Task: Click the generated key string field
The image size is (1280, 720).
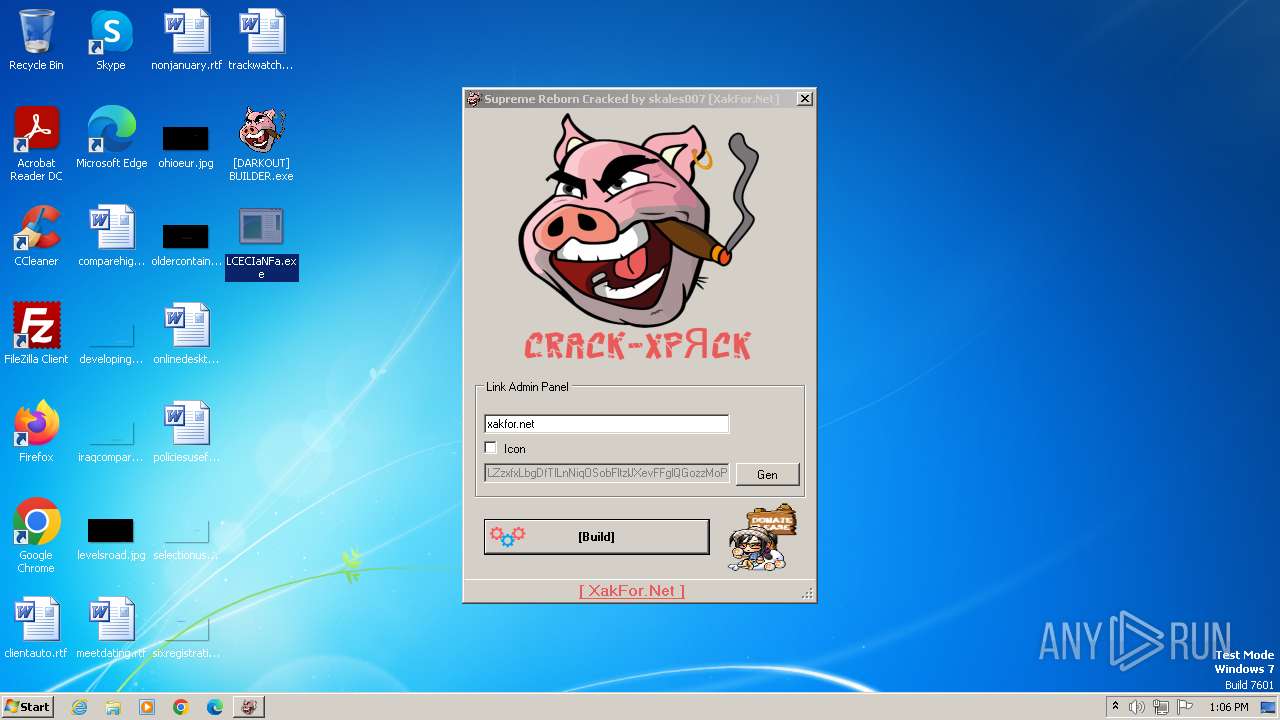Action: tap(607, 473)
